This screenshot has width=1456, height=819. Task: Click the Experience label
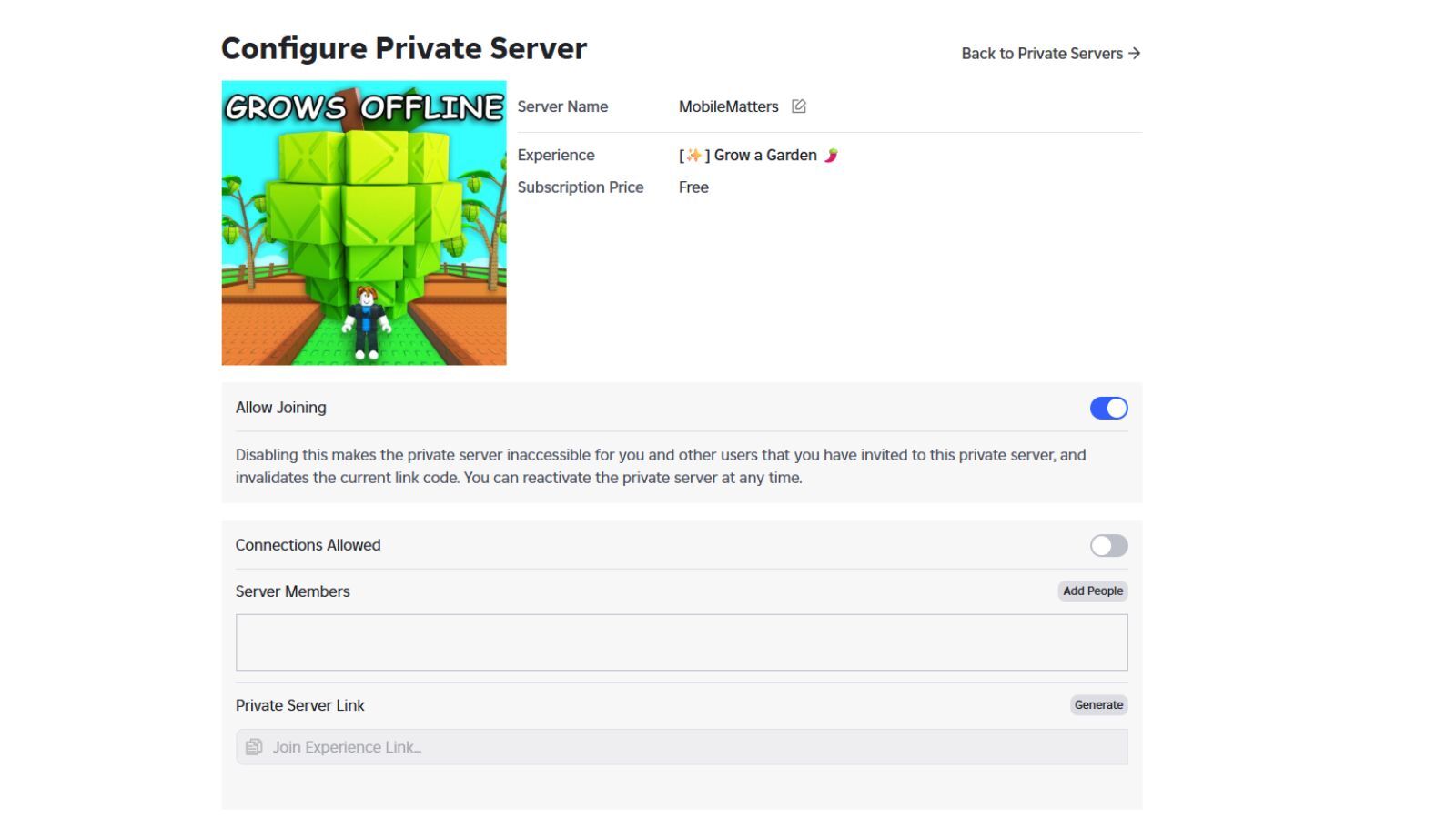556,156
